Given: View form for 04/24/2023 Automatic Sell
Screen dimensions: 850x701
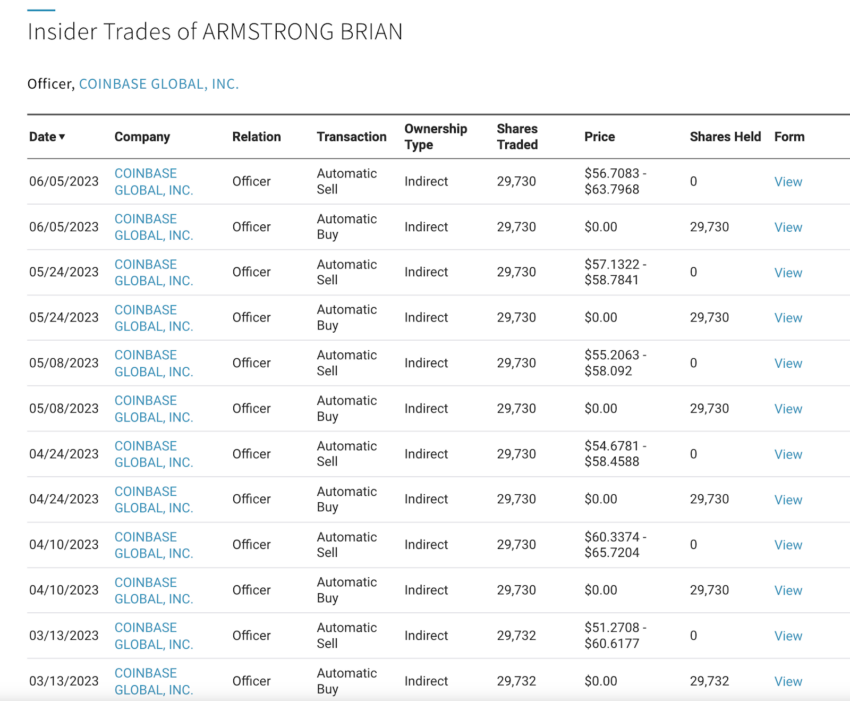Looking at the screenshot, I should click(x=788, y=454).
